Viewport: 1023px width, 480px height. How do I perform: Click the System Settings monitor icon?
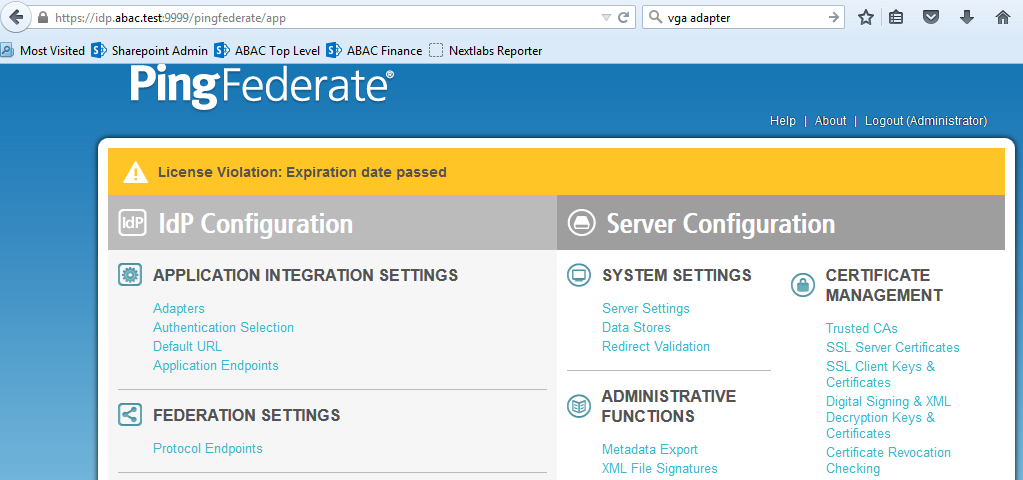click(x=579, y=275)
